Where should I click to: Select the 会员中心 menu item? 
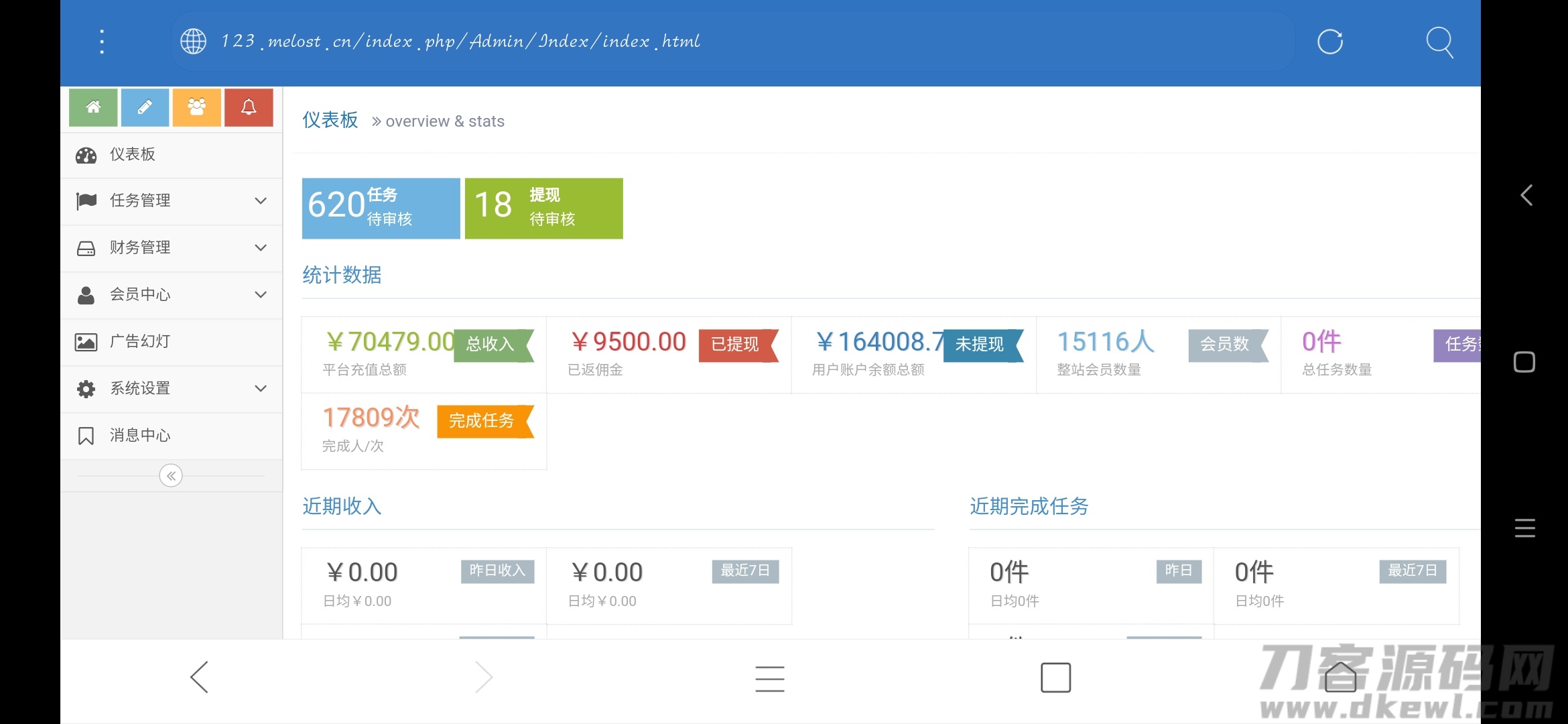(x=140, y=295)
